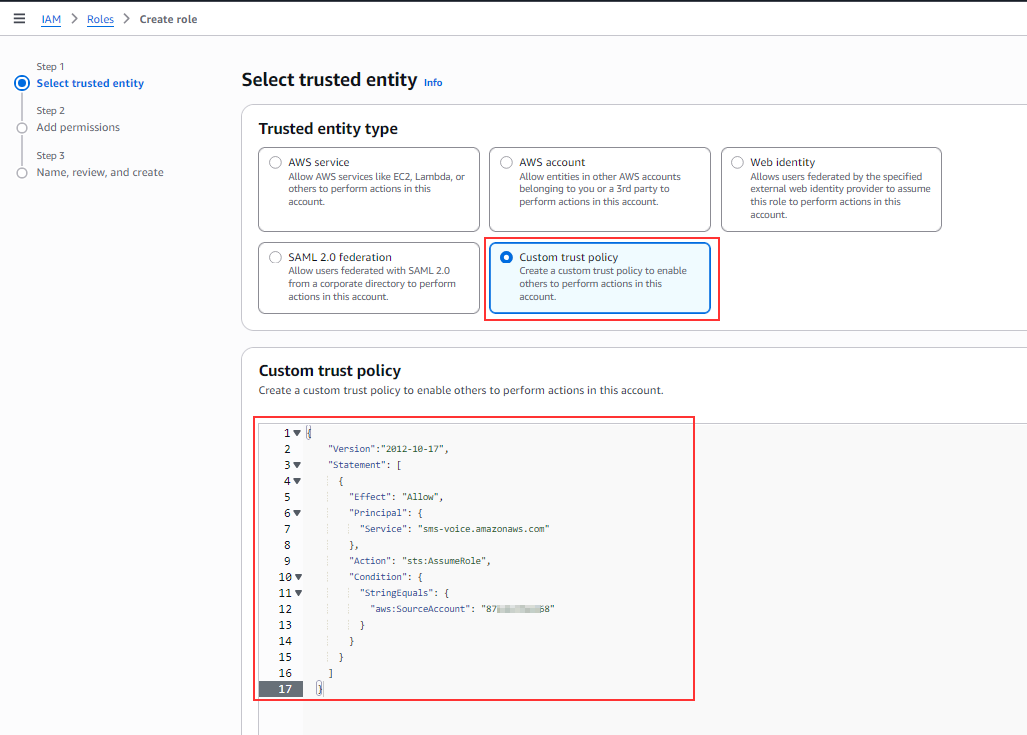Jump to Name, review, and create step
Screen dimensions: 1027x735
[100, 173]
